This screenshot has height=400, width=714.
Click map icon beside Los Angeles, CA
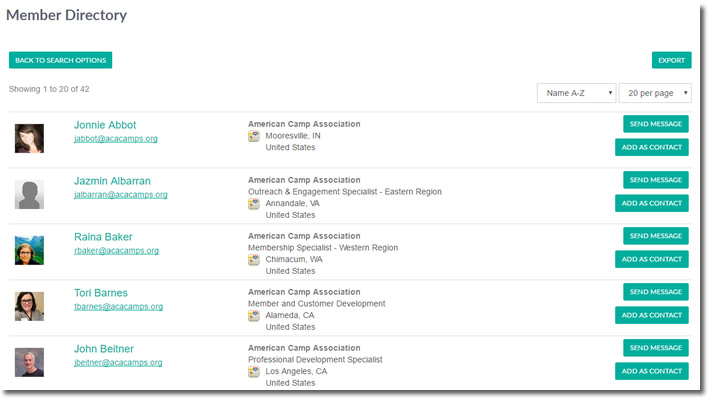click(x=254, y=371)
